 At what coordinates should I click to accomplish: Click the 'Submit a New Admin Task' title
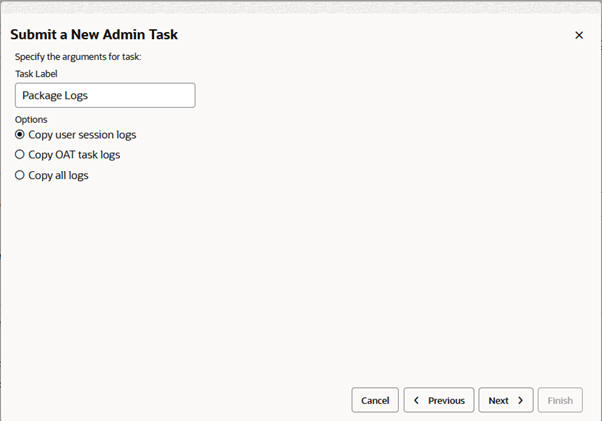click(94, 35)
